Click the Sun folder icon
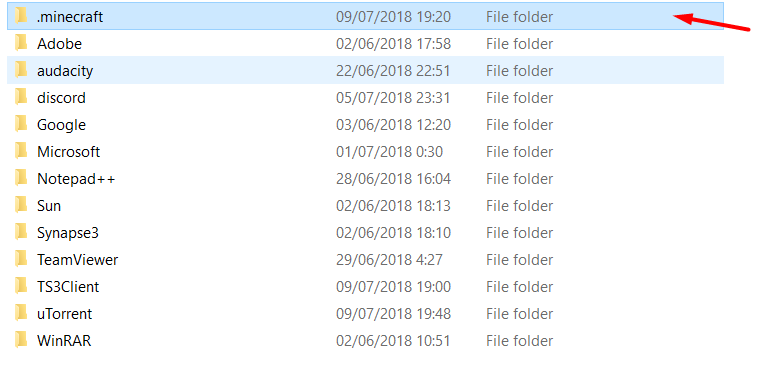The image size is (775, 388). pos(21,205)
